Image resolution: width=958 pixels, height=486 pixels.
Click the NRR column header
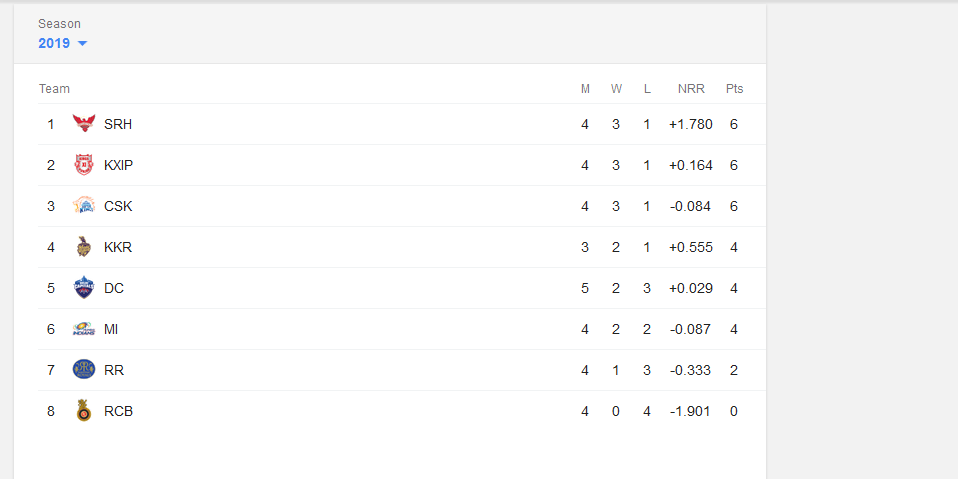point(691,89)
